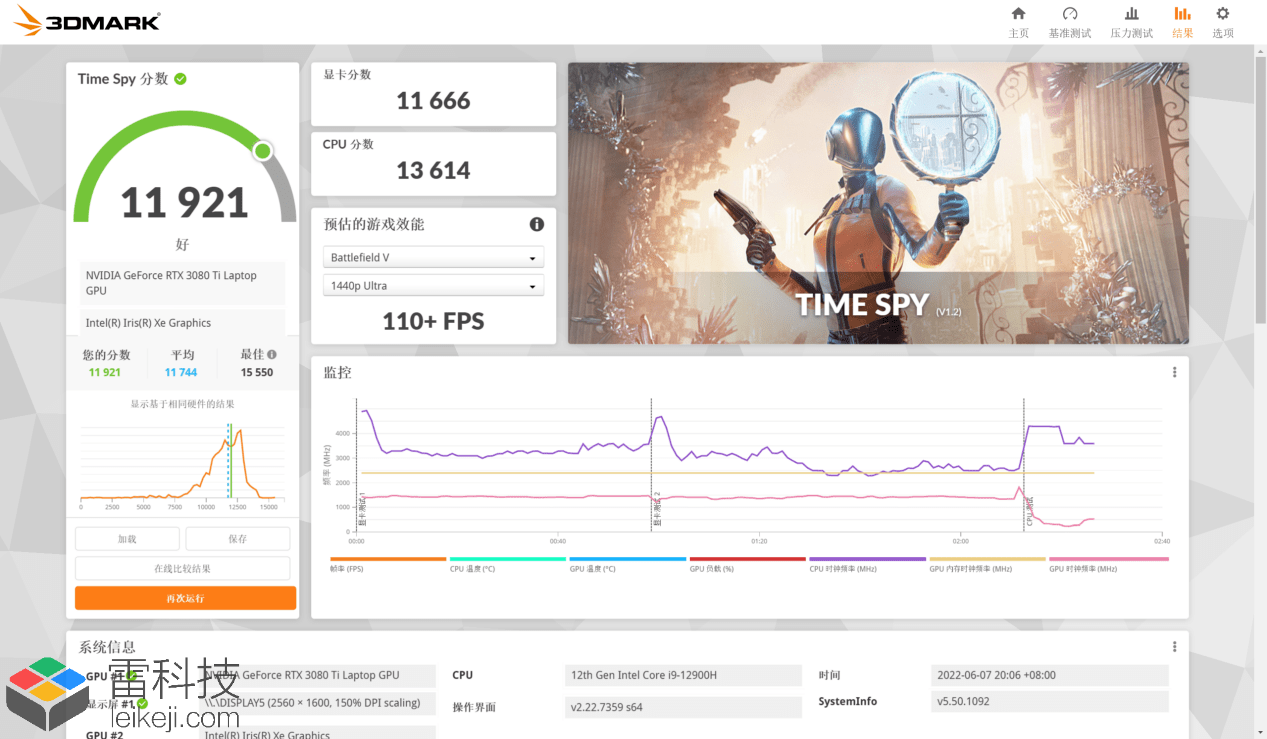Click the info icon beside estimated game performance
The width and height of the screenshot is (1267, 739).
(536, 224)
